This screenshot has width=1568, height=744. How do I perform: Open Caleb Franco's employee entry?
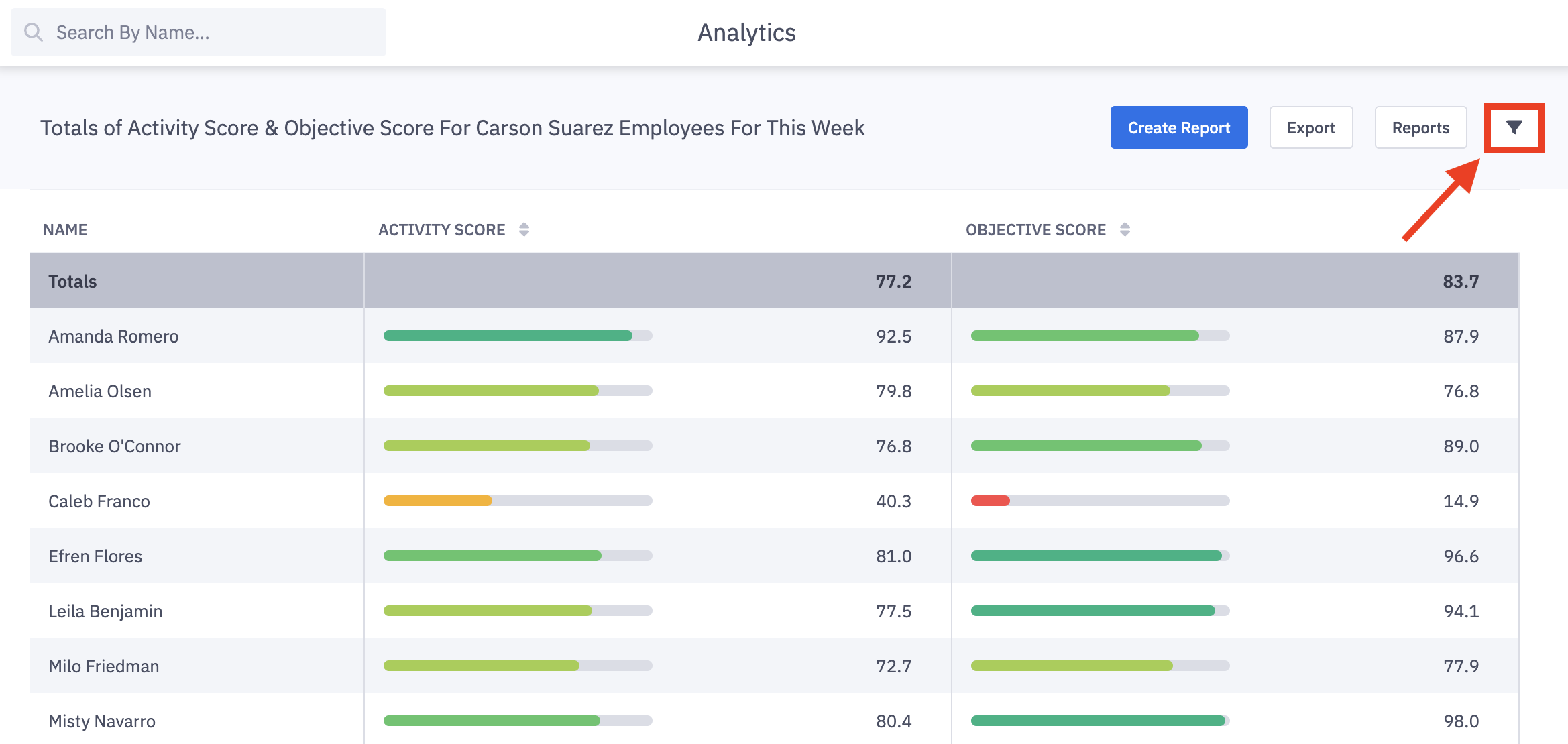(99, 501)
